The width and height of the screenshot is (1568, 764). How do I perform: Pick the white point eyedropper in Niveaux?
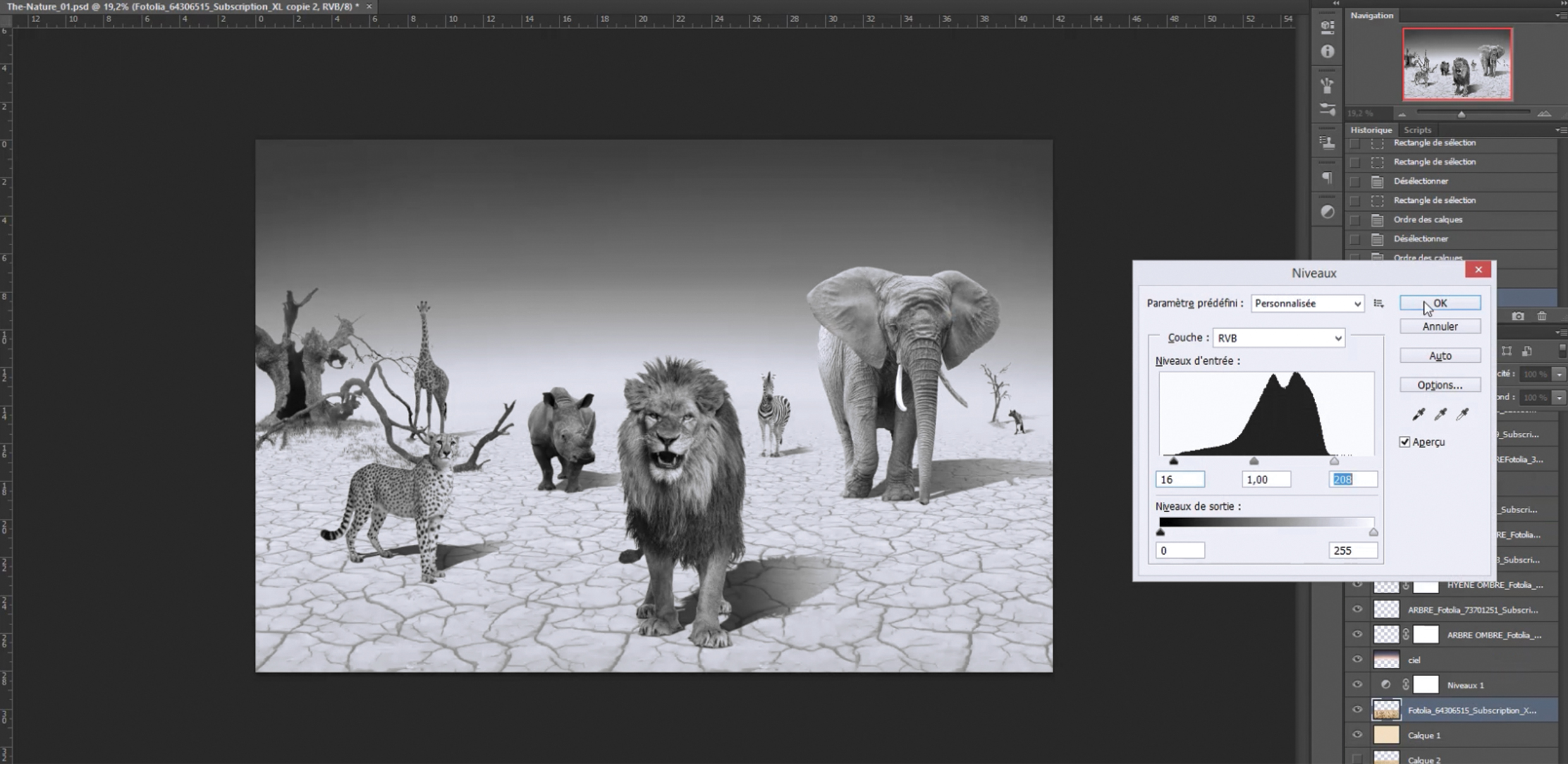pyautogui.click(x=1462, y=414)
